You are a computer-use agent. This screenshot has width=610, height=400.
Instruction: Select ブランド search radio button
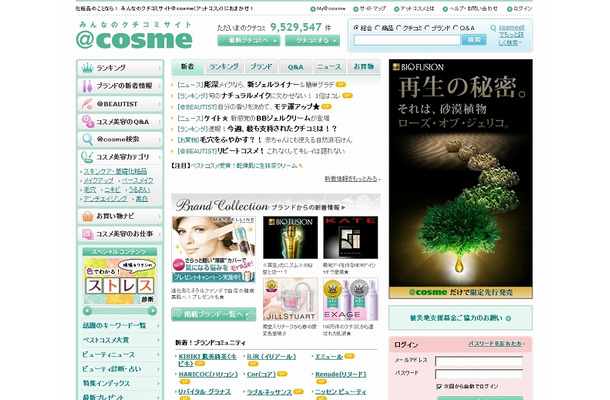point(427,28)
